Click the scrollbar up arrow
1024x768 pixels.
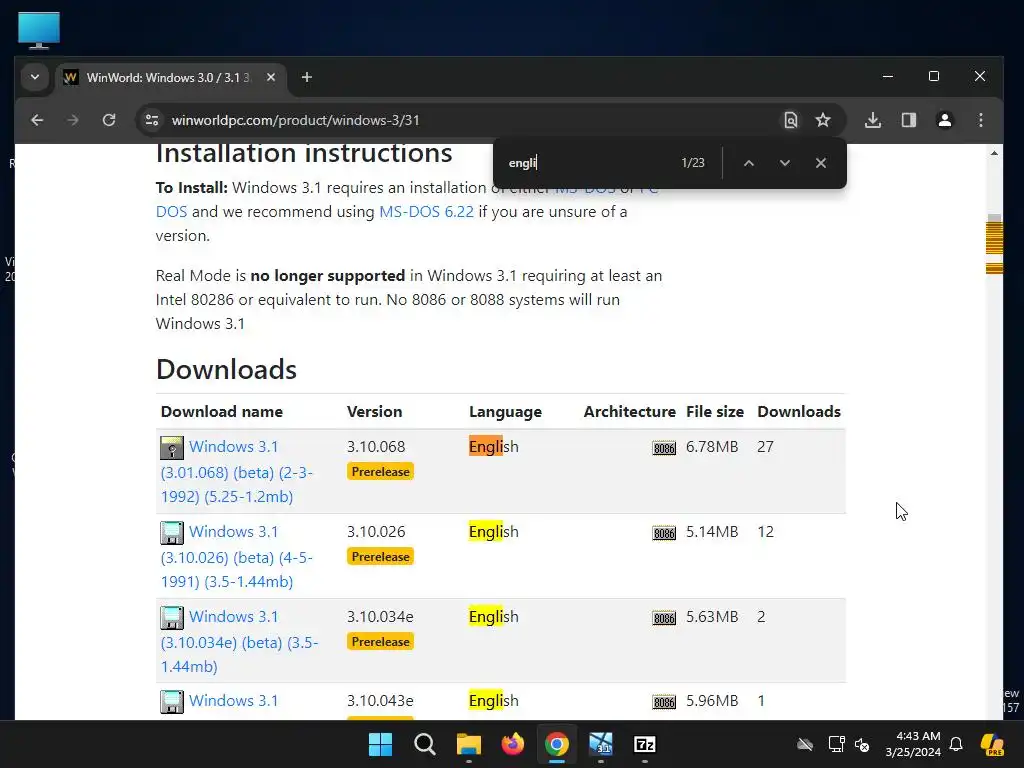[x=994, y=153]
